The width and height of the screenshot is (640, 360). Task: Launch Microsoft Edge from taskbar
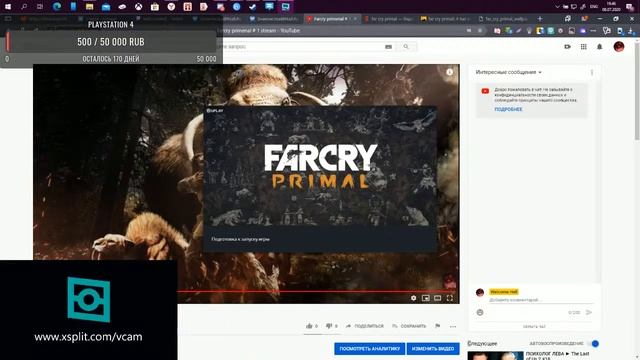tap(57, 7)
